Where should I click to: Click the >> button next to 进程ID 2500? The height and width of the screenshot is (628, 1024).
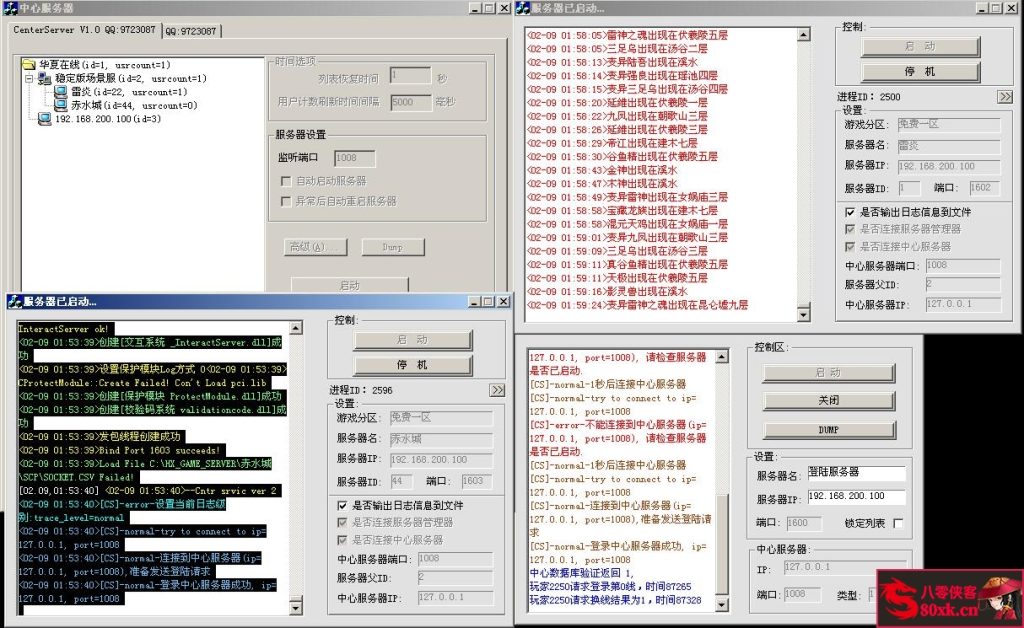[x=1005, y=97]
